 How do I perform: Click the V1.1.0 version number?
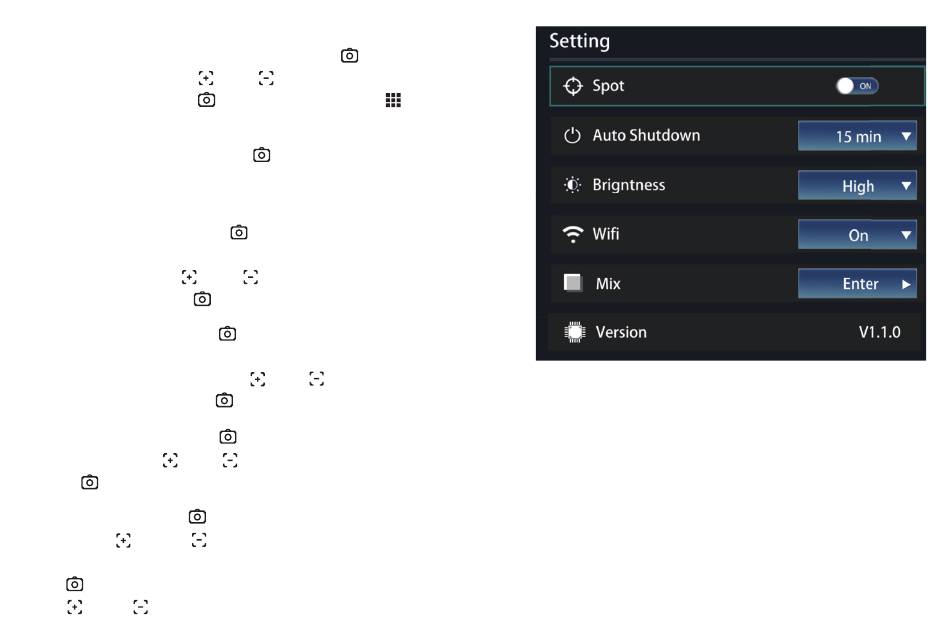(x=879, y=332)
